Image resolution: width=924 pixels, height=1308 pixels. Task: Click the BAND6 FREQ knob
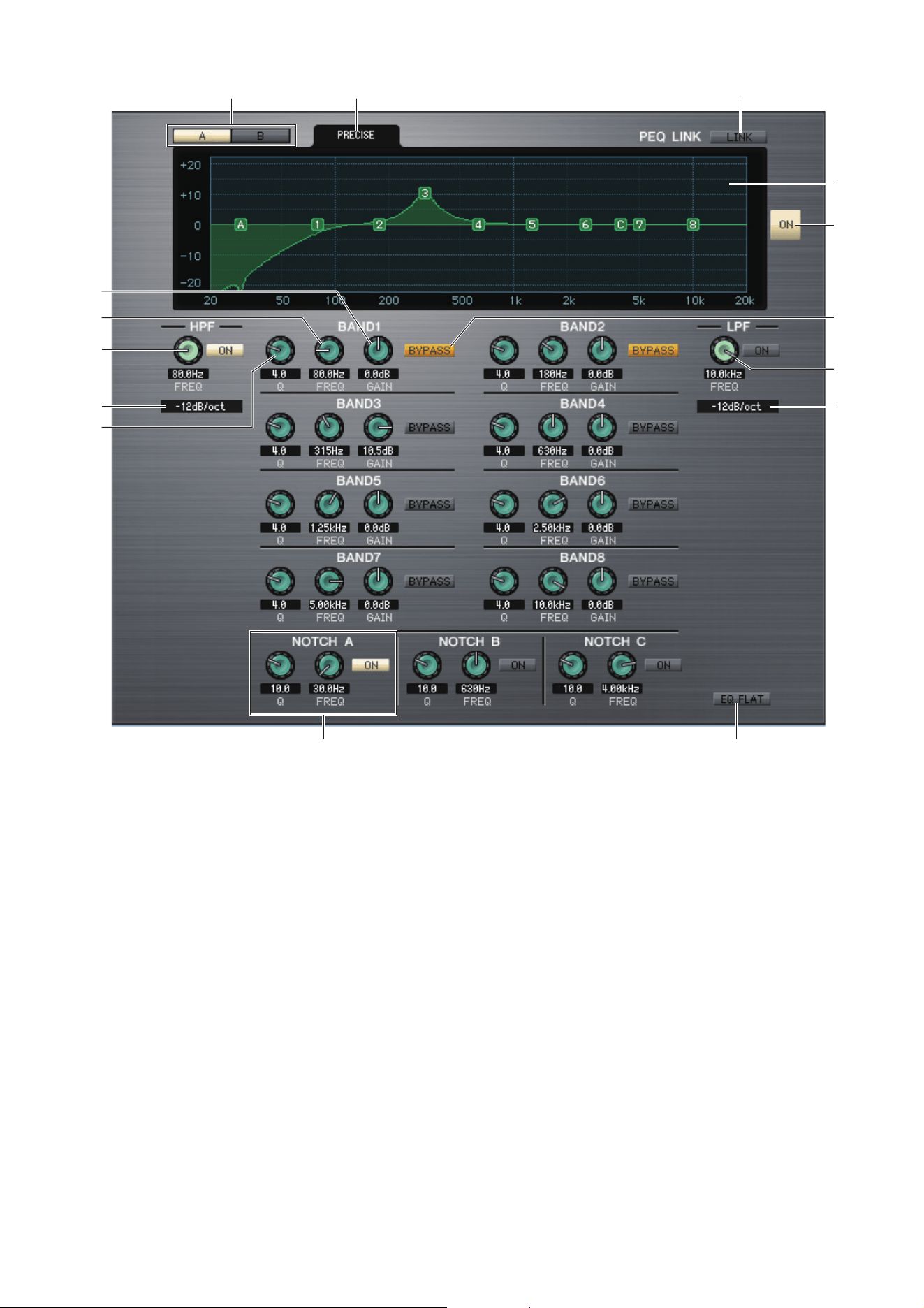pos(552,504)
